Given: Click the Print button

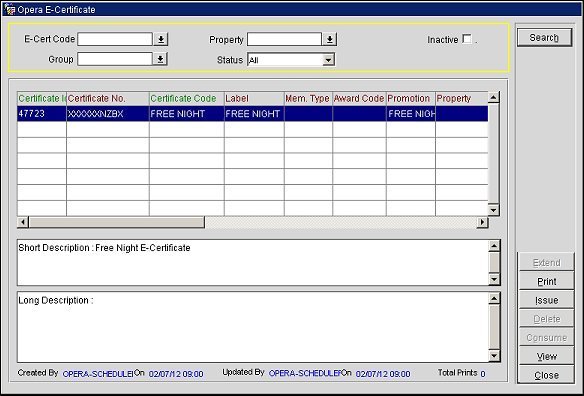Looking at the screenshot, I should (x=546, y=281).
